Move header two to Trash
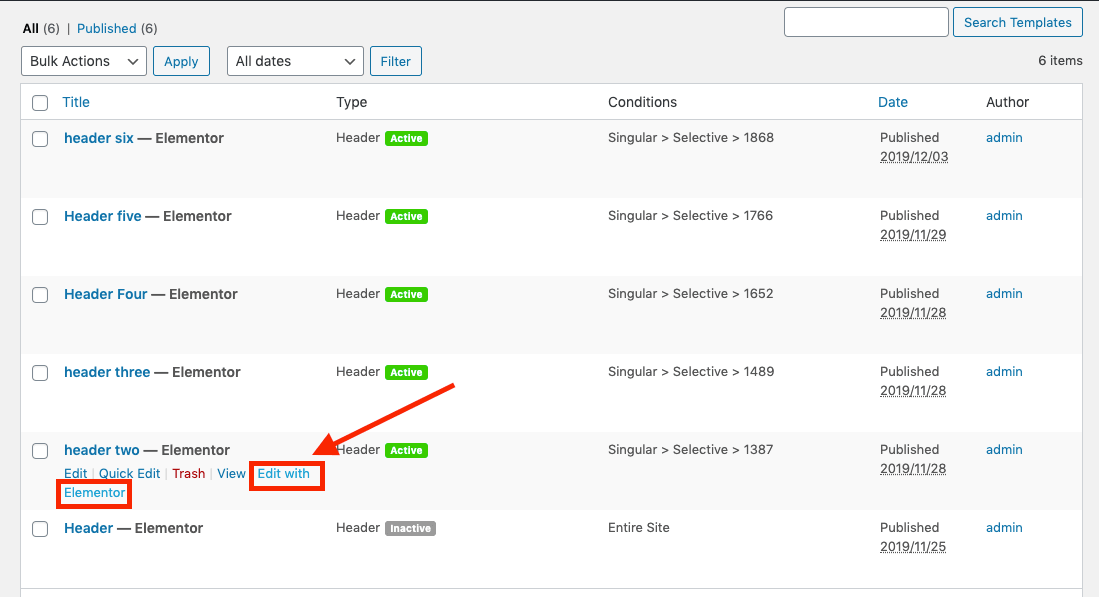The width and height of the screenshot is (1099, 597). [188, 473]
